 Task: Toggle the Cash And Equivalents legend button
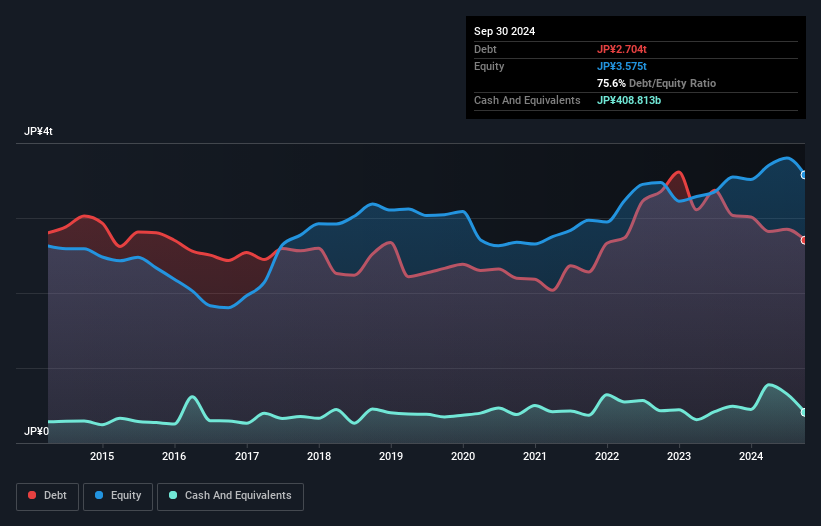pyautogui.click(x=230, y=496)
